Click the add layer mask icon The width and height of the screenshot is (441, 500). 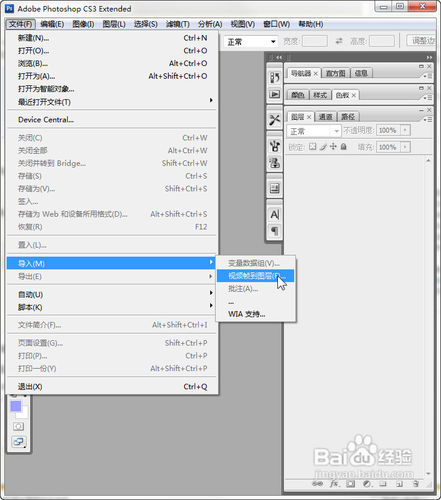[x=350, y=484]
